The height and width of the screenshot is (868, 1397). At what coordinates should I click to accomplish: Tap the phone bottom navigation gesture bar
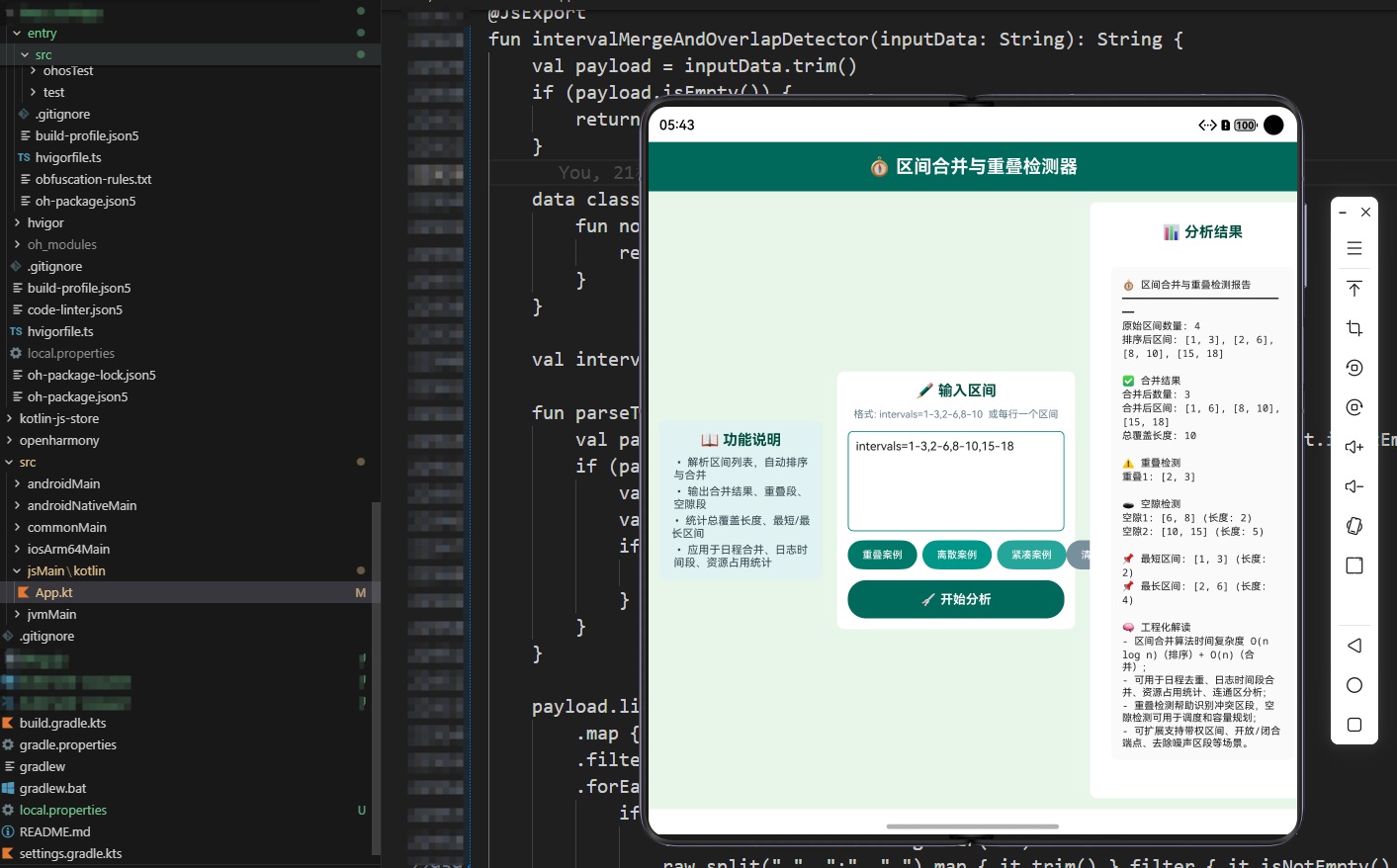point(973,825)
